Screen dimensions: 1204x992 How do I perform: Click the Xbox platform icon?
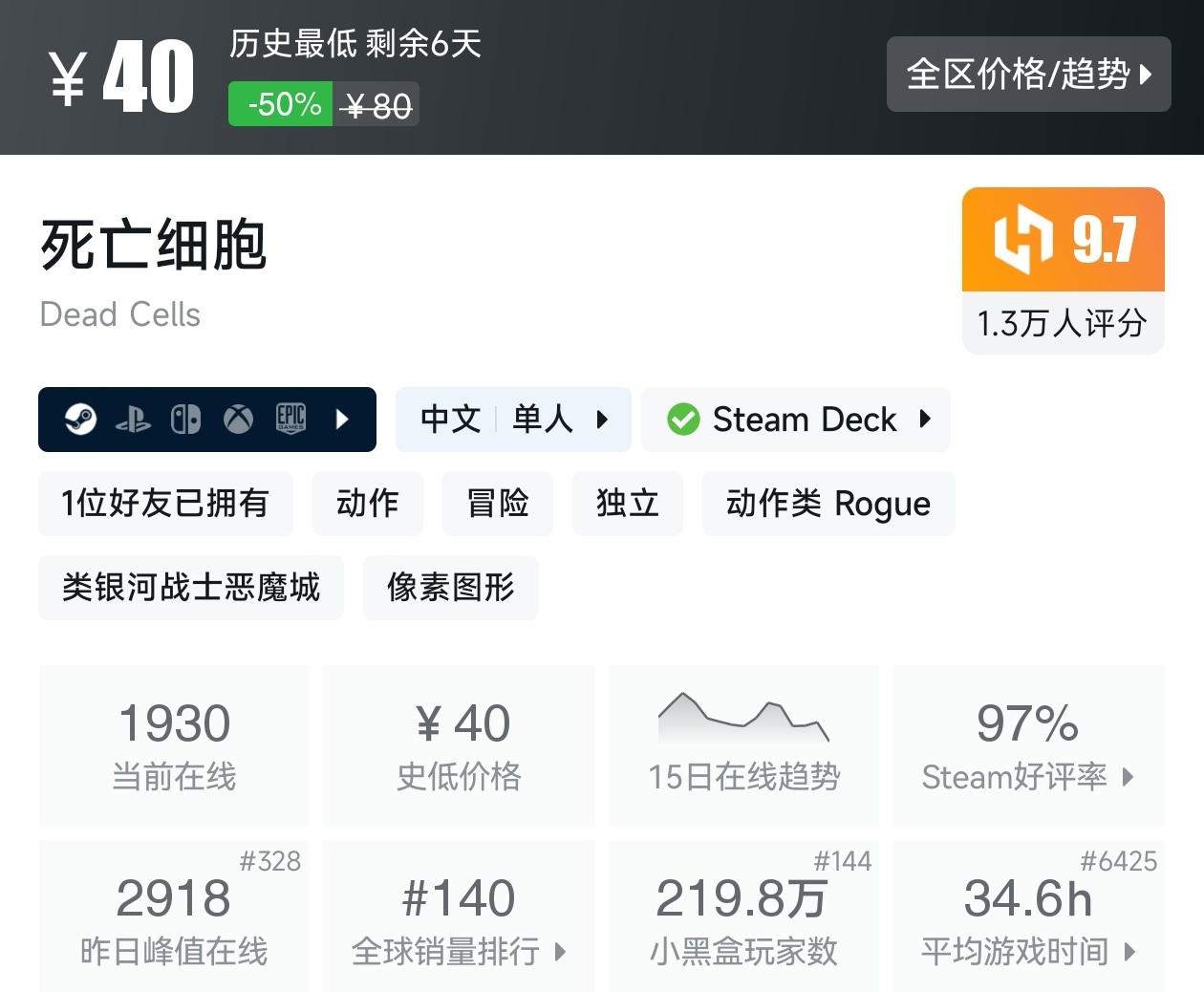[x=238, y=420]
